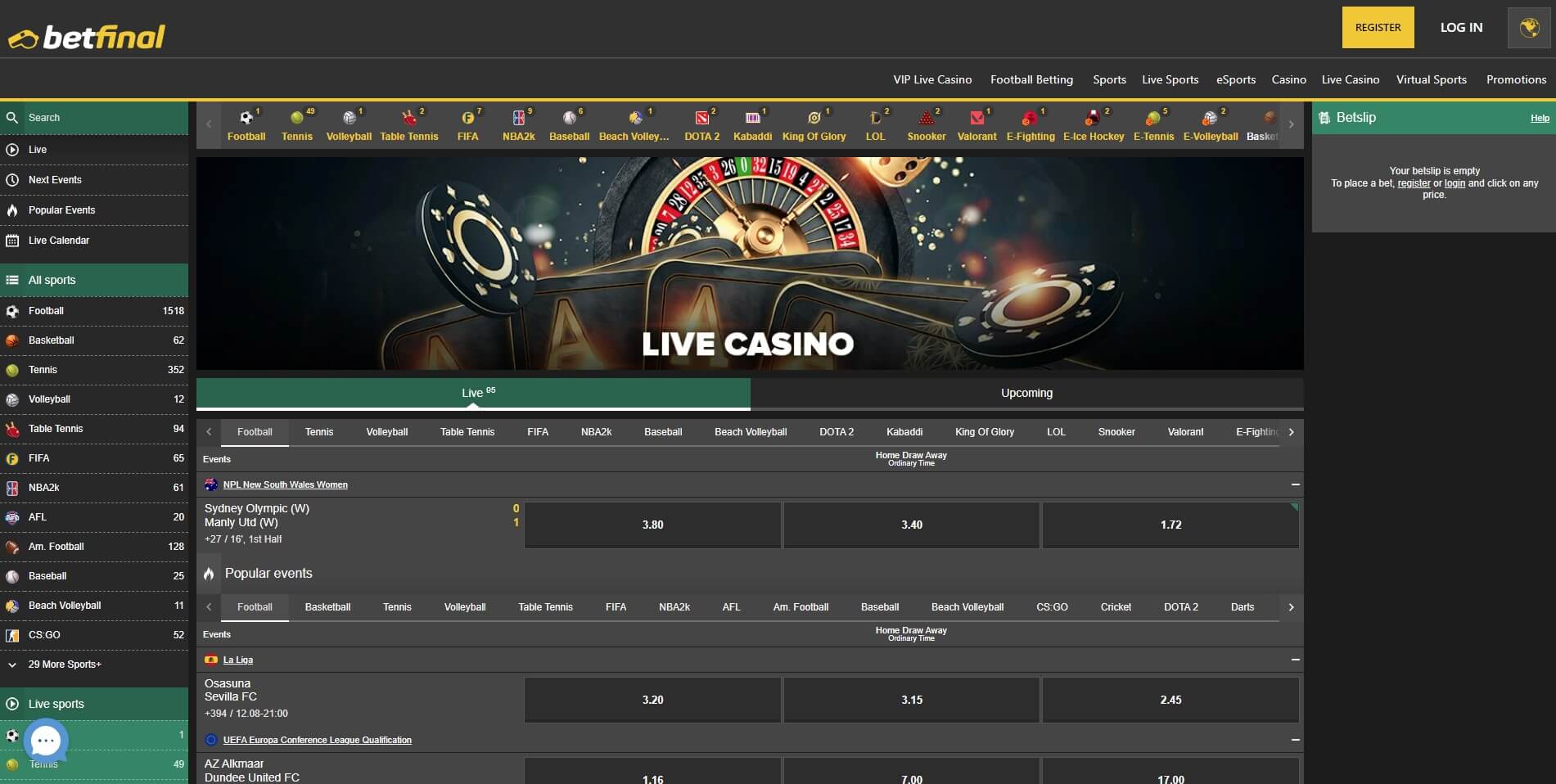Open the live chat bubble
Screen dimensions: 1556x784
pos(46,741)
